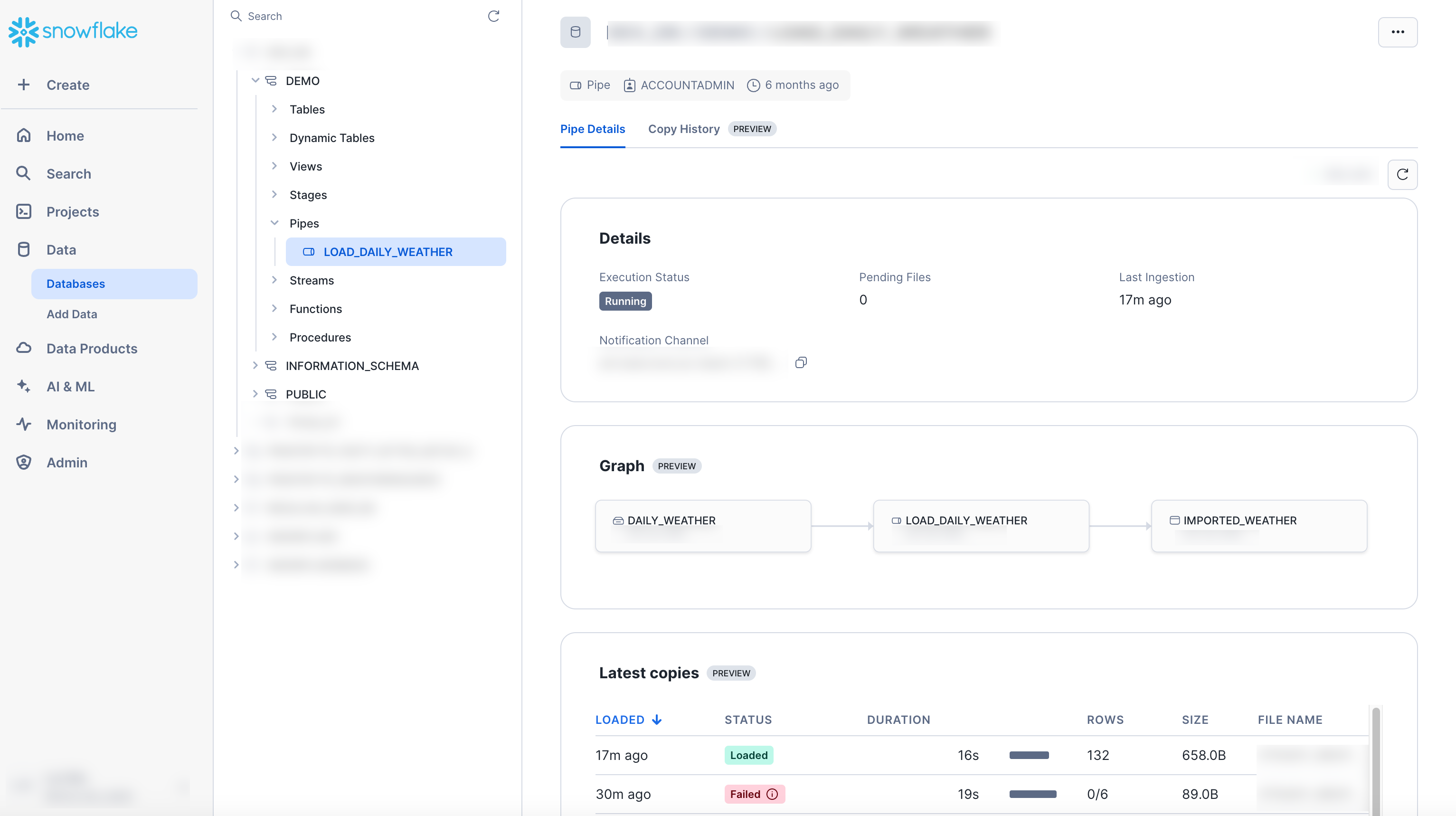Click the DURATION column header

point(898,720)
